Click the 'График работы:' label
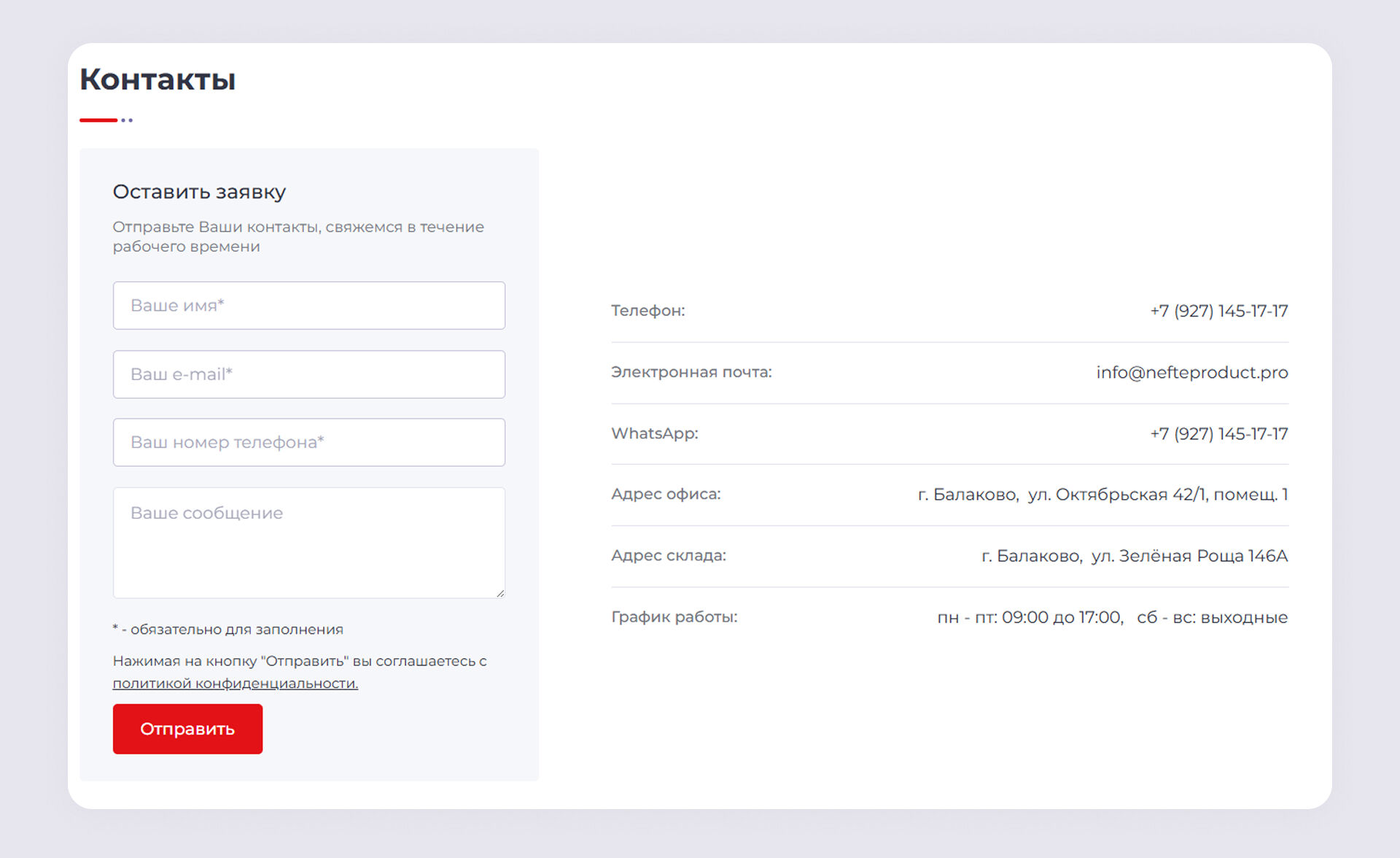Viewport: 1400px width, 858px height. pyautogui.click(x=674, y=617)
